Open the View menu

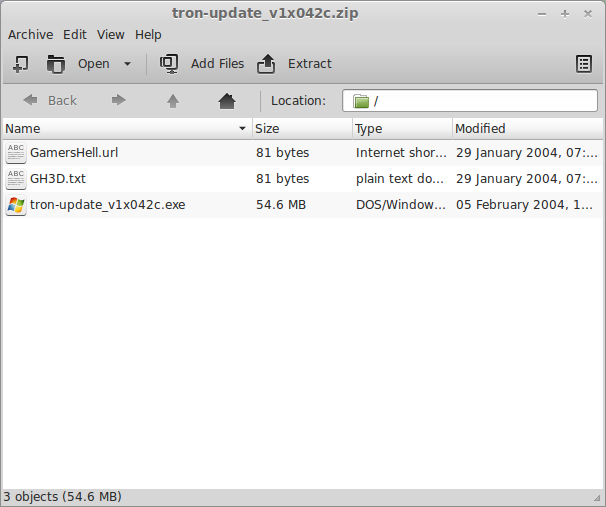click(x=111, y=35)
